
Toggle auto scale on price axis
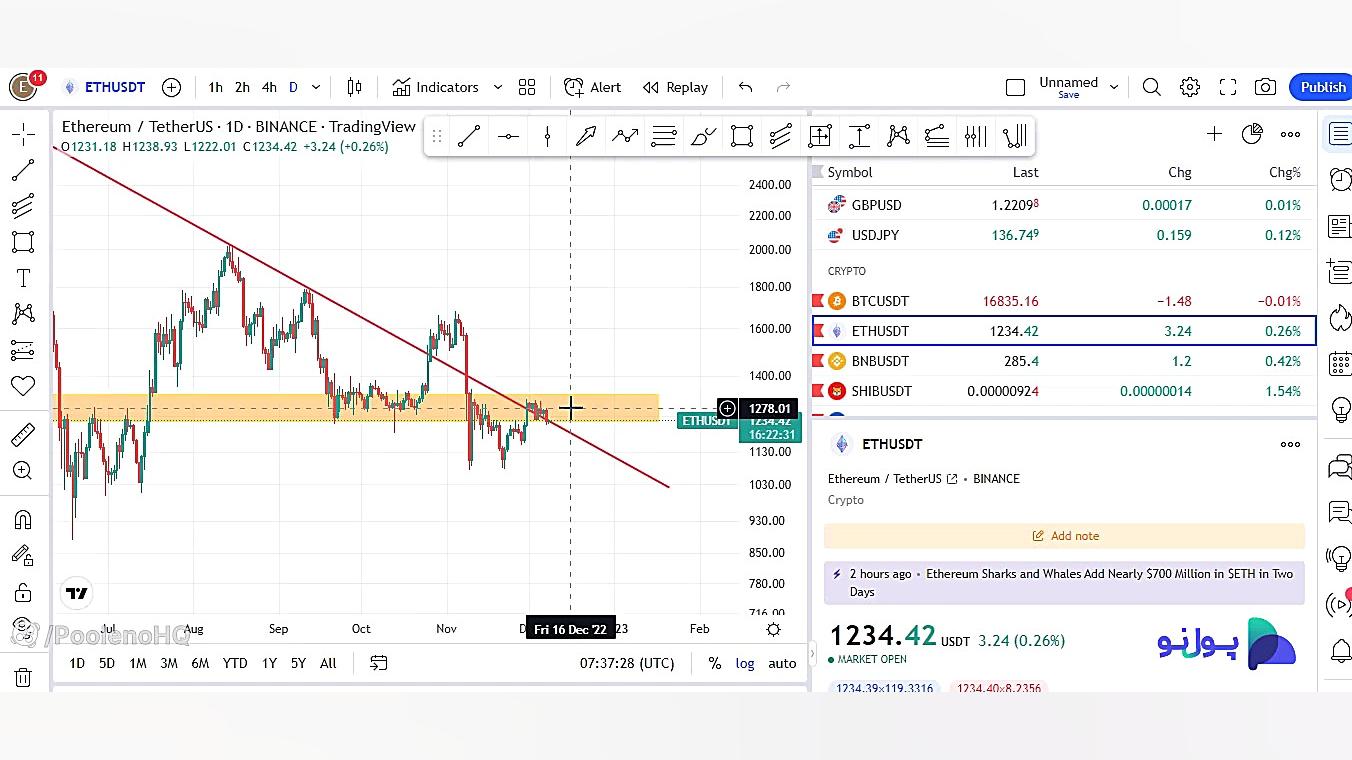click(x=782, y=663)
